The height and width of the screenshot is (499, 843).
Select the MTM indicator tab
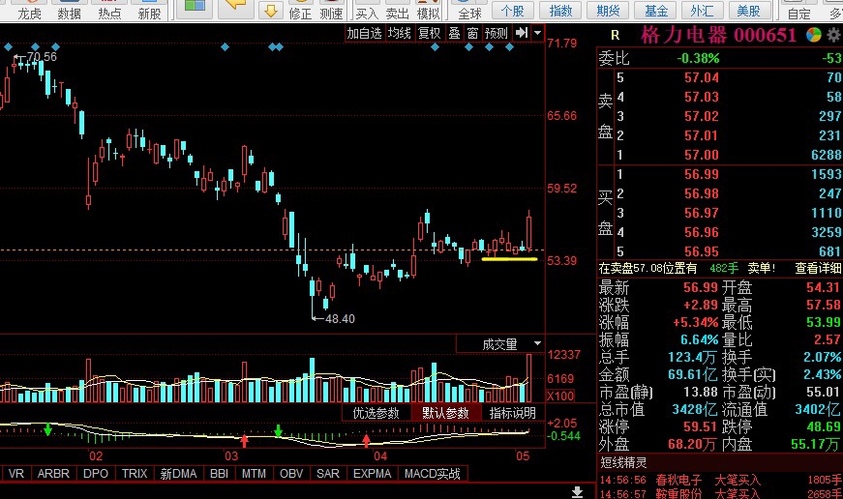point(254,474)
